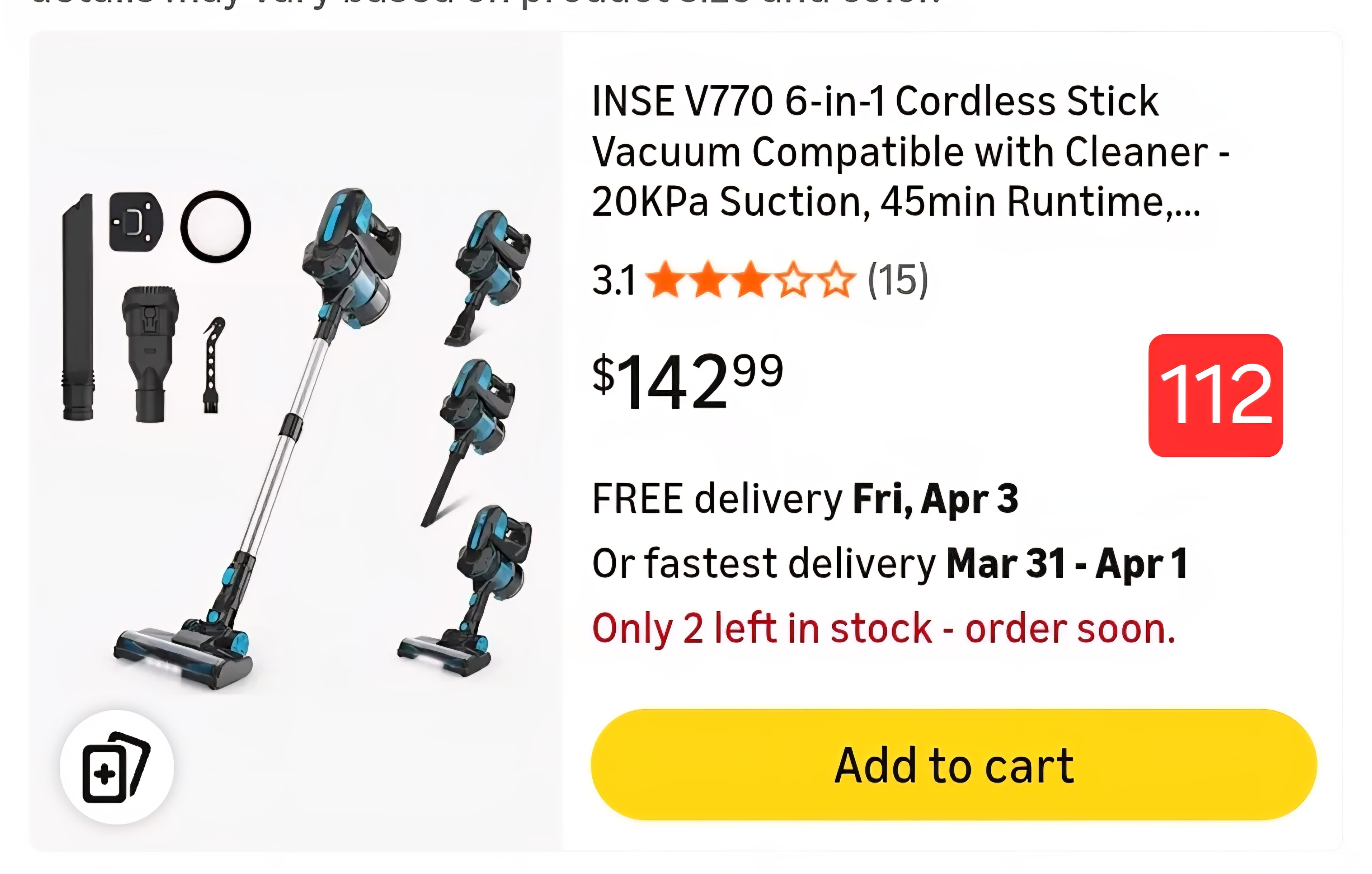
Task: Click the 3.1 rating number
Action: pyautogui.click(x=613, y=280)
